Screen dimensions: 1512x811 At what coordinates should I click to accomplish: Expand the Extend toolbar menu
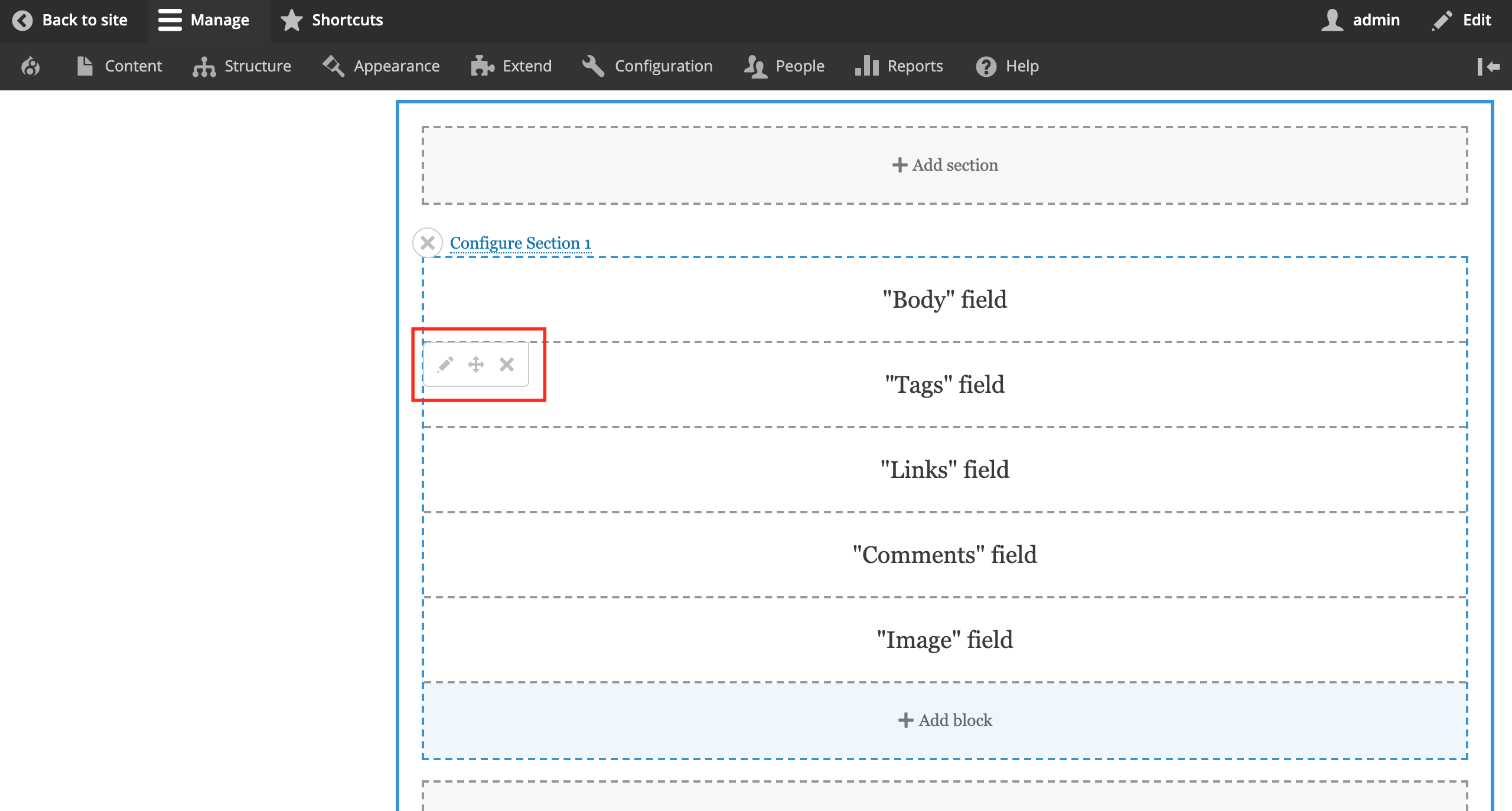click(513, 66)
